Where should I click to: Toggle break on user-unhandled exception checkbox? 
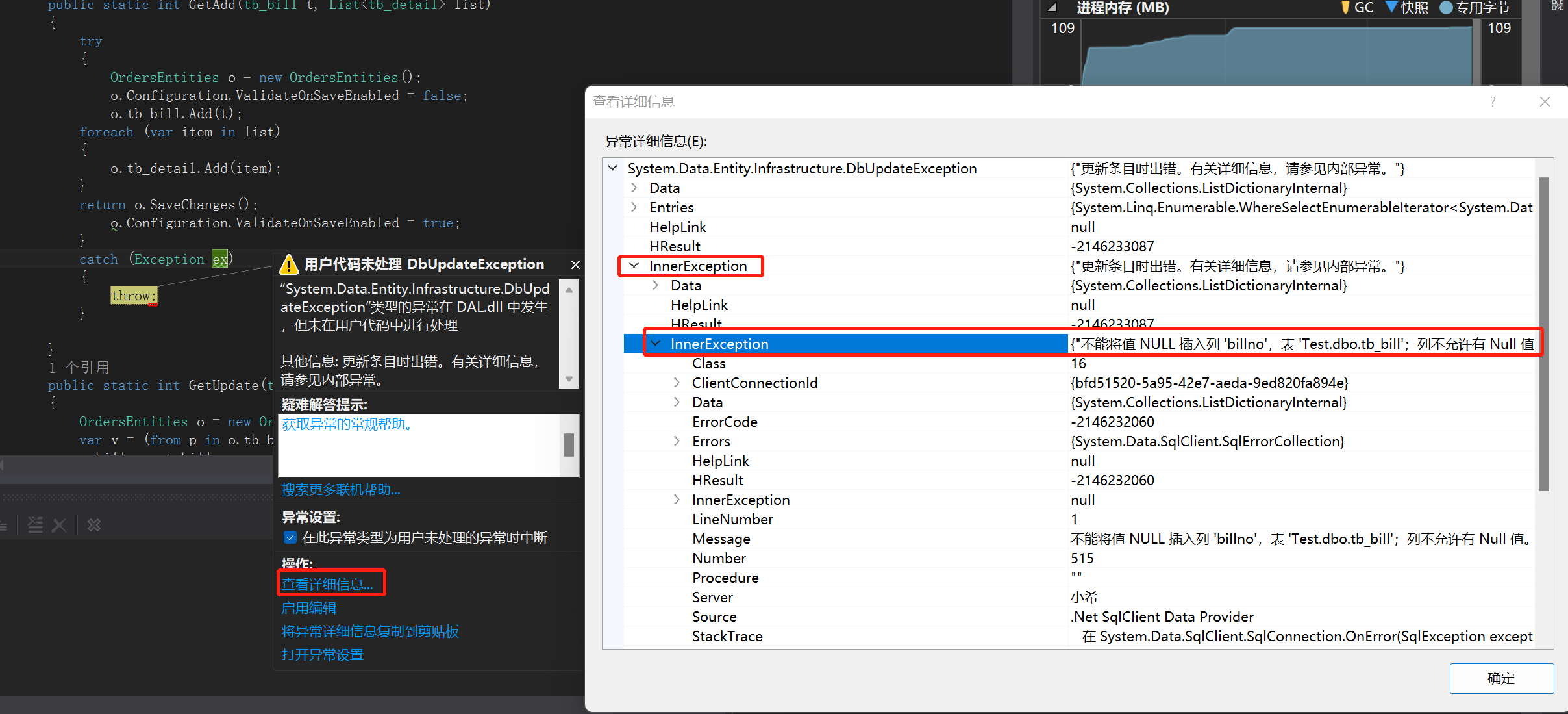(290, 538)
